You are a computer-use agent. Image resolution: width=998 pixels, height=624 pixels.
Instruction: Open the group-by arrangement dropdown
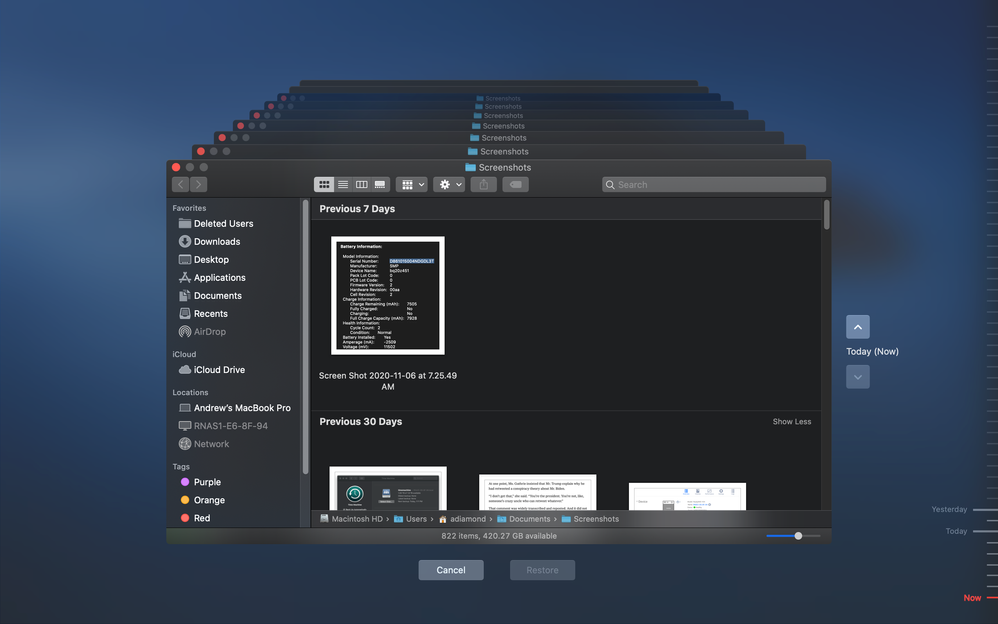[412, 185]
